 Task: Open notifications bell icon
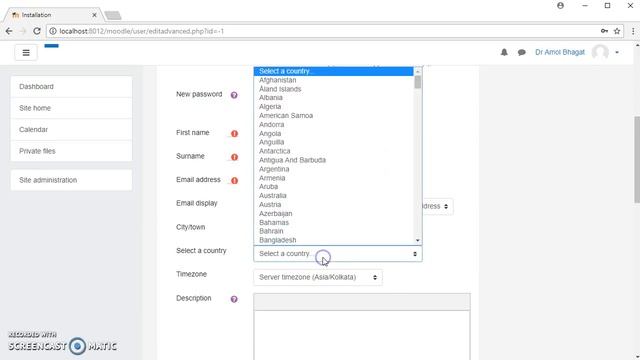(x=504, y=52)
